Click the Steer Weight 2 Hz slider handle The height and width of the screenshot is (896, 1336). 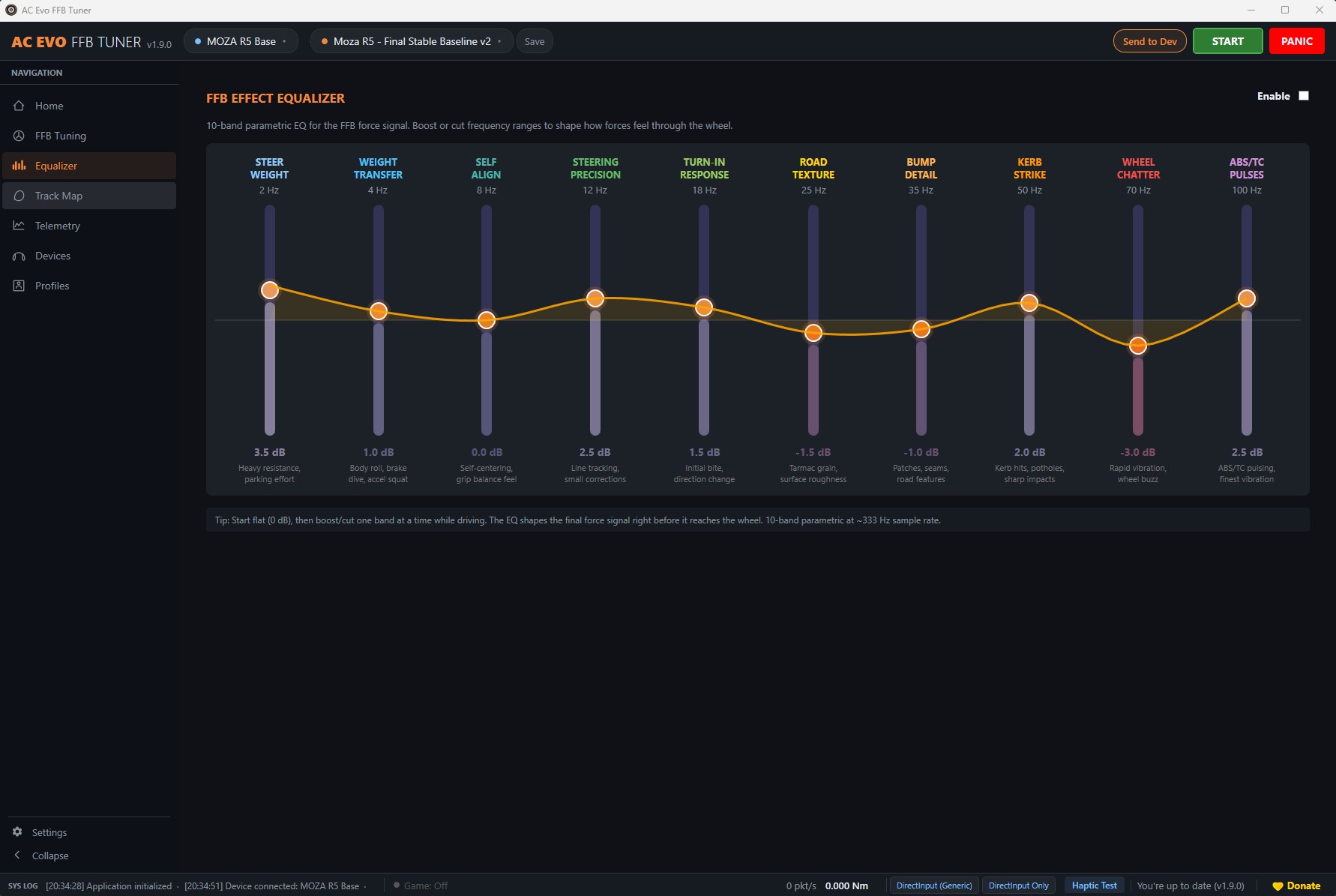270,290
